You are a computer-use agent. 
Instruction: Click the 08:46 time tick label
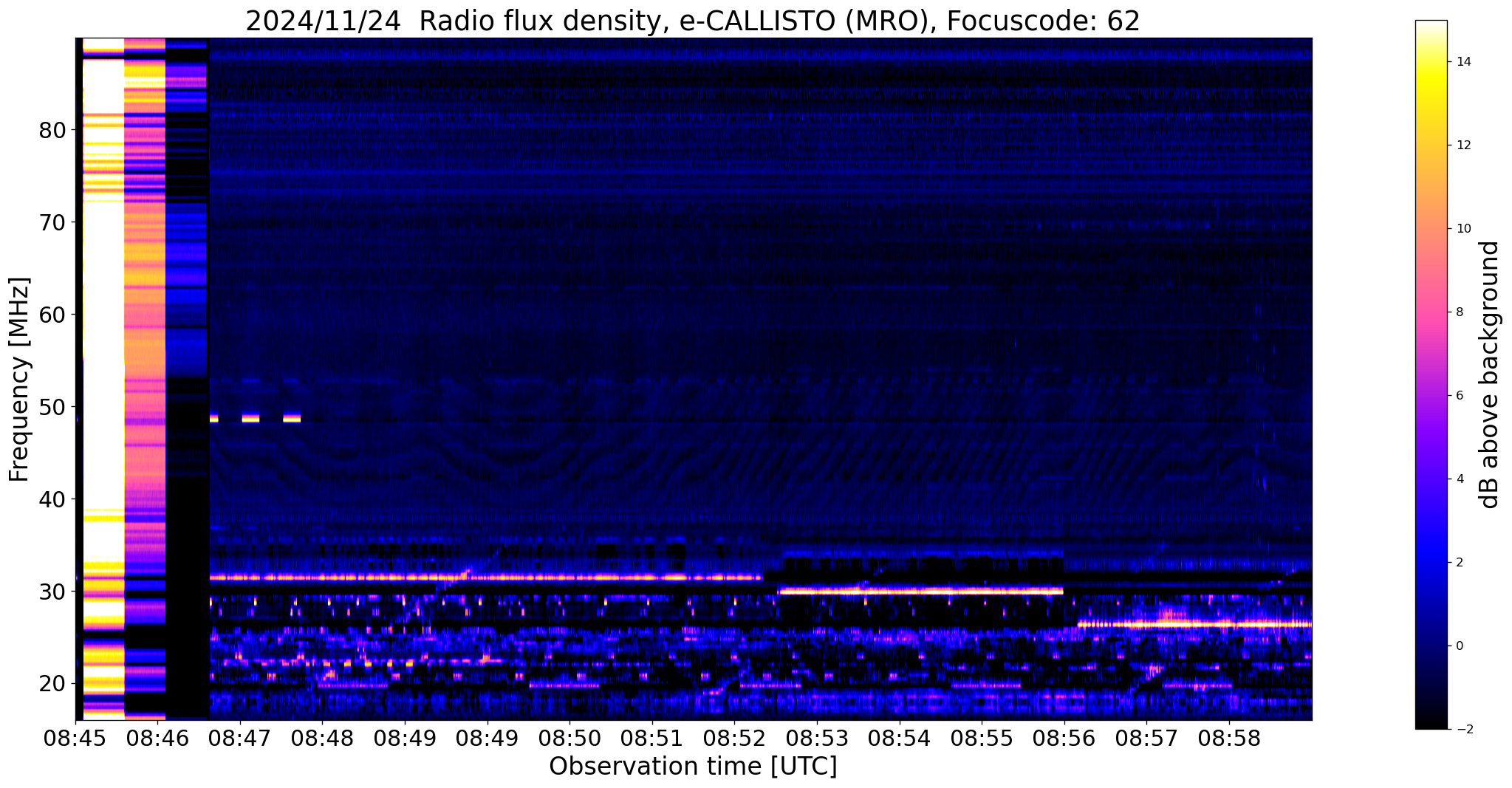(x=158, y=739)
